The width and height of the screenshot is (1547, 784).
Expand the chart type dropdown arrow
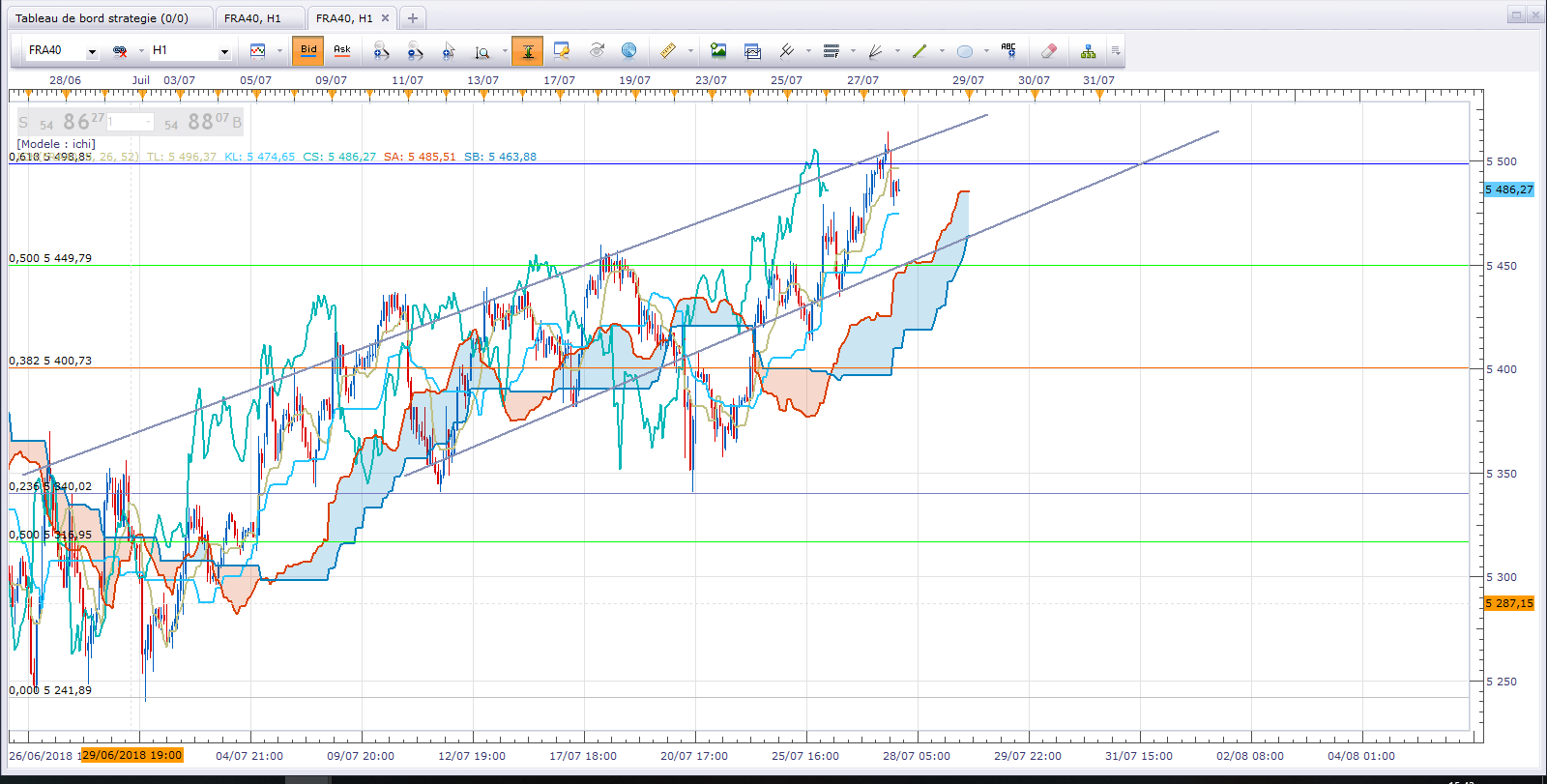pos(279,50)
